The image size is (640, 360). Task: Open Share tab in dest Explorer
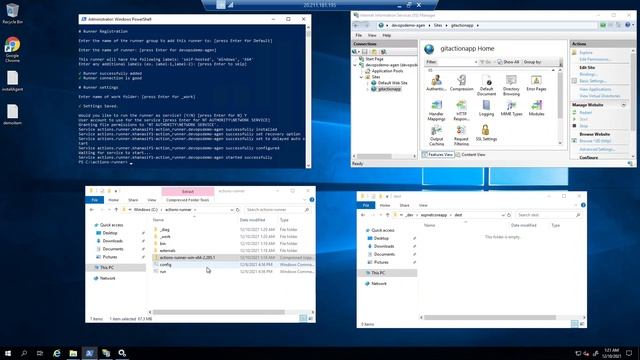tap(404, 205)
